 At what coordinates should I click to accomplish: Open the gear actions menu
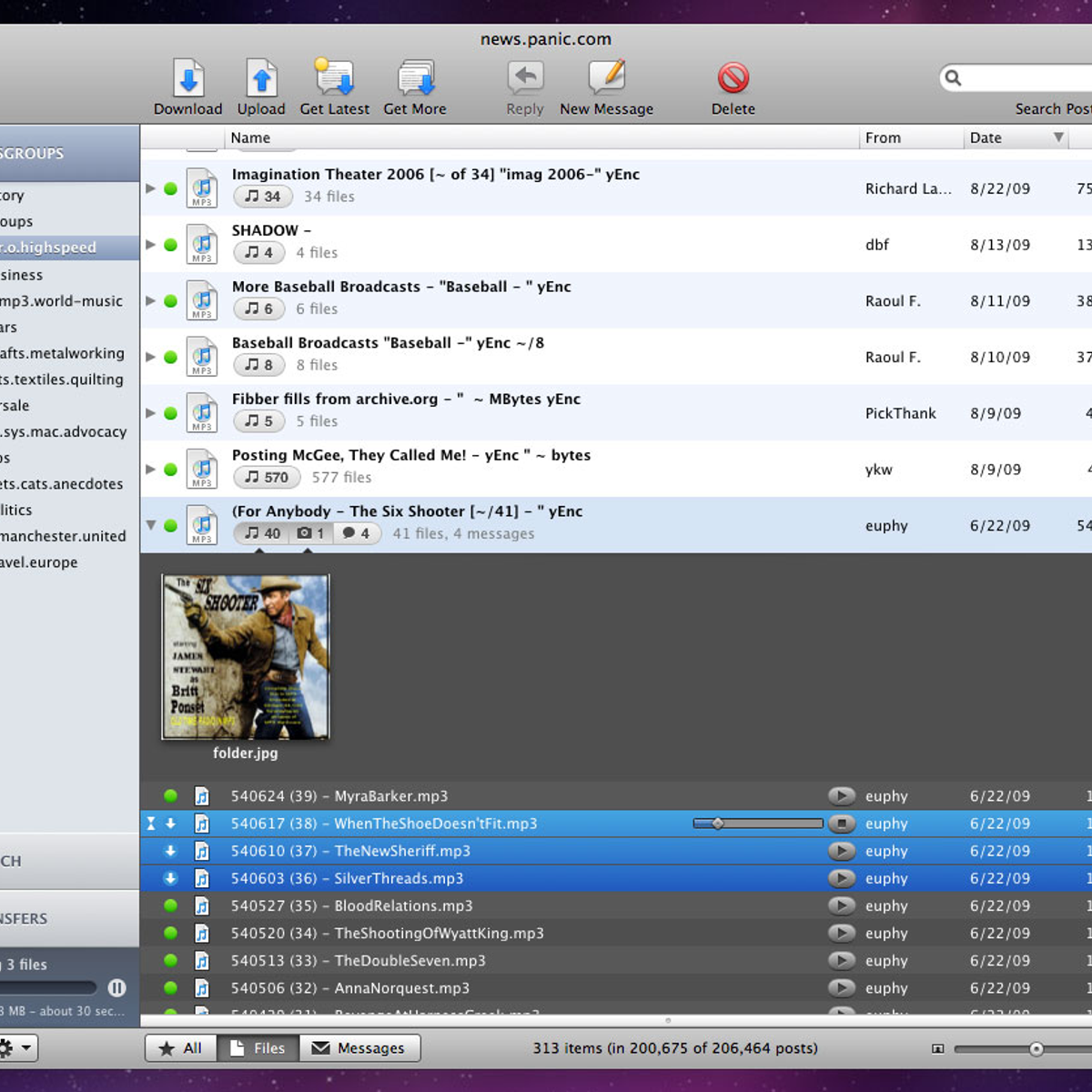(17, 1047)
